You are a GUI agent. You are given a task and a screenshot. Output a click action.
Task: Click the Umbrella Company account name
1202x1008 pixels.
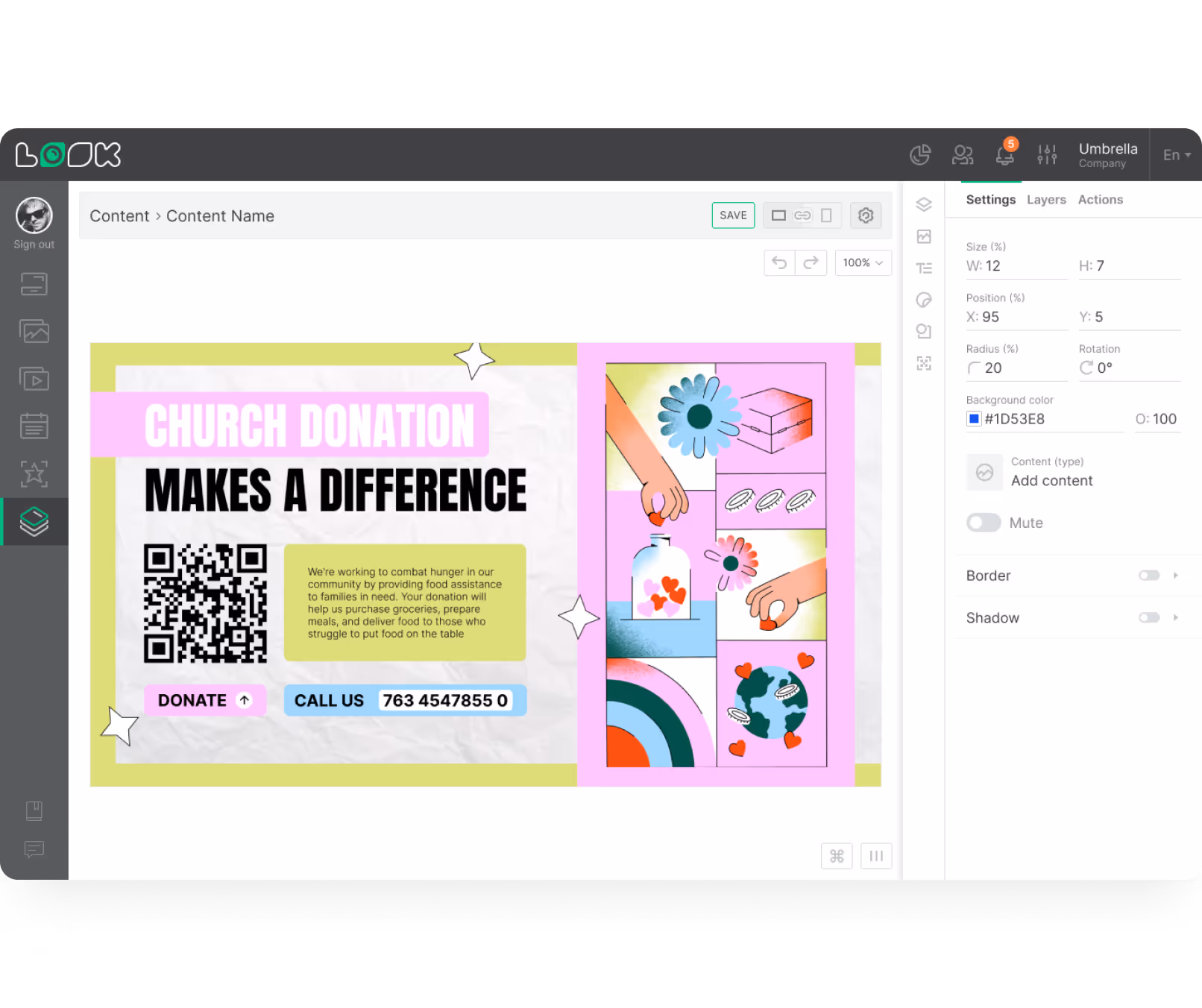click(1107, 155)
